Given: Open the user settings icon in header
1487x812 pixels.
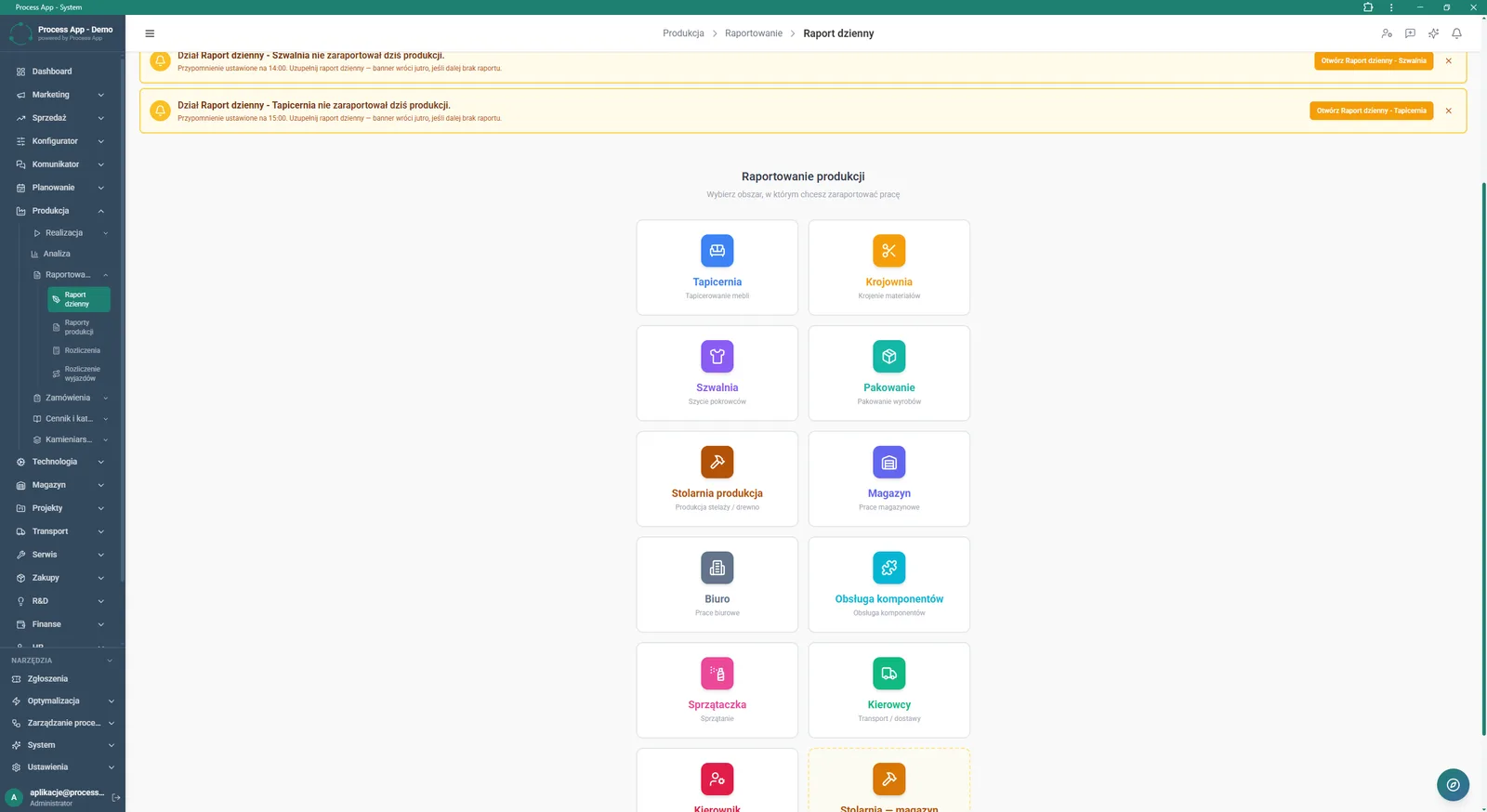Looking at the screenshot, I should click(x=1387, y=33).
